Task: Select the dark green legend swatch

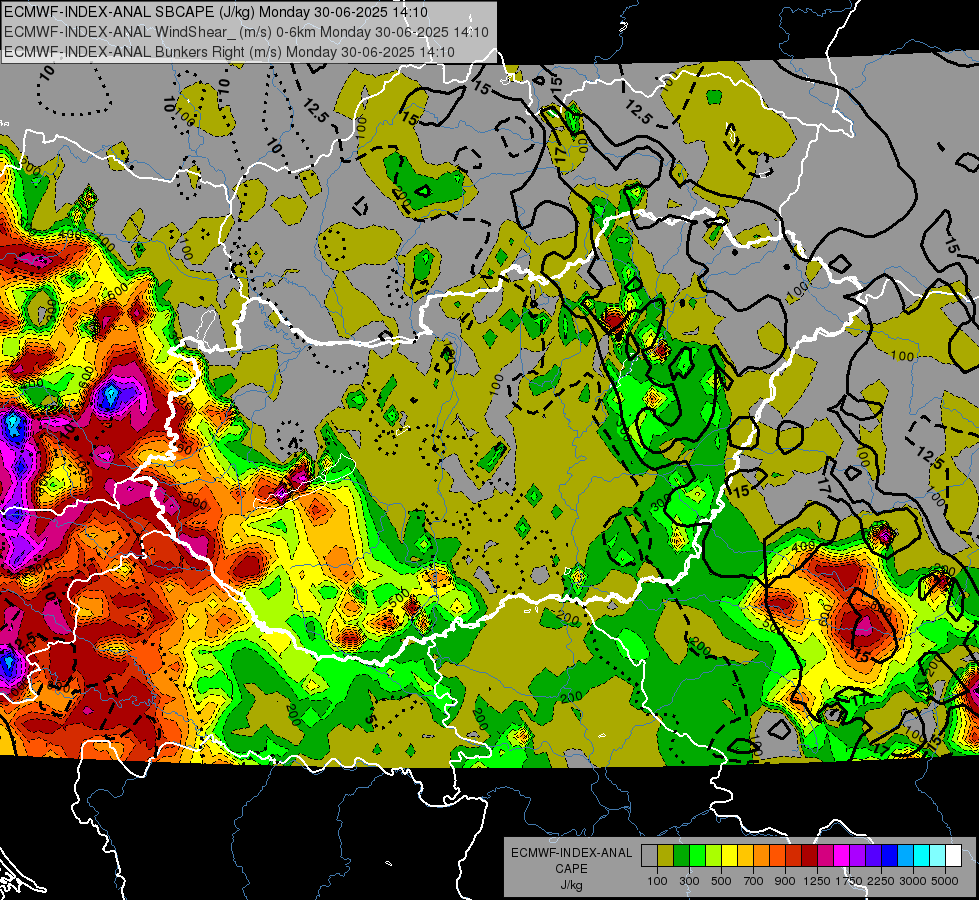Action: (681, 856)
